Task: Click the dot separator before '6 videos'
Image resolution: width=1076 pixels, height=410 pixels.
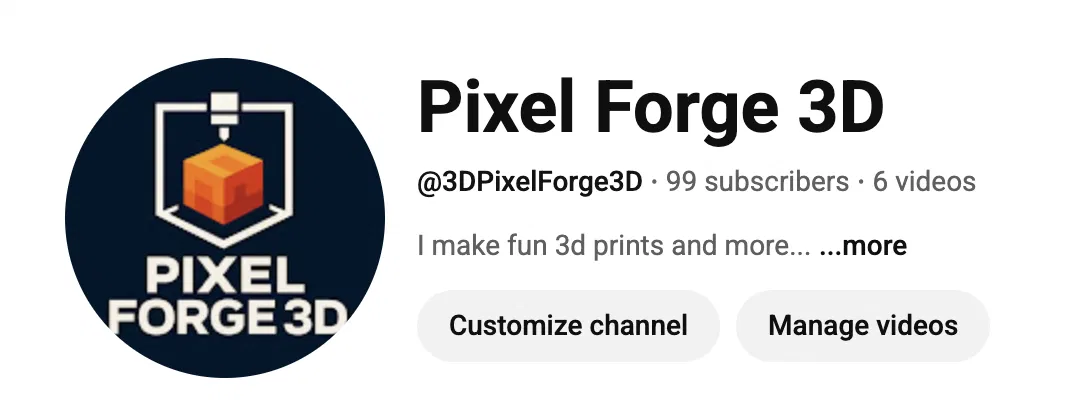Action: (x=861, y=183)
